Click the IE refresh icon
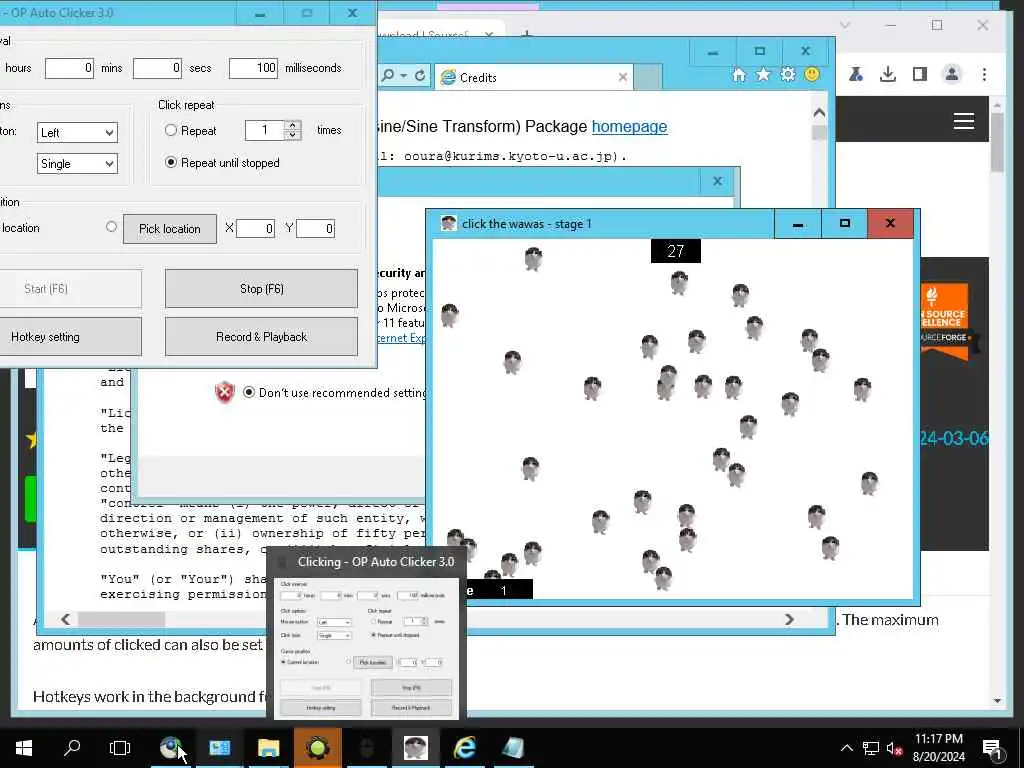The width and height of the screenshot is (1024, 768). coord(420,76)
